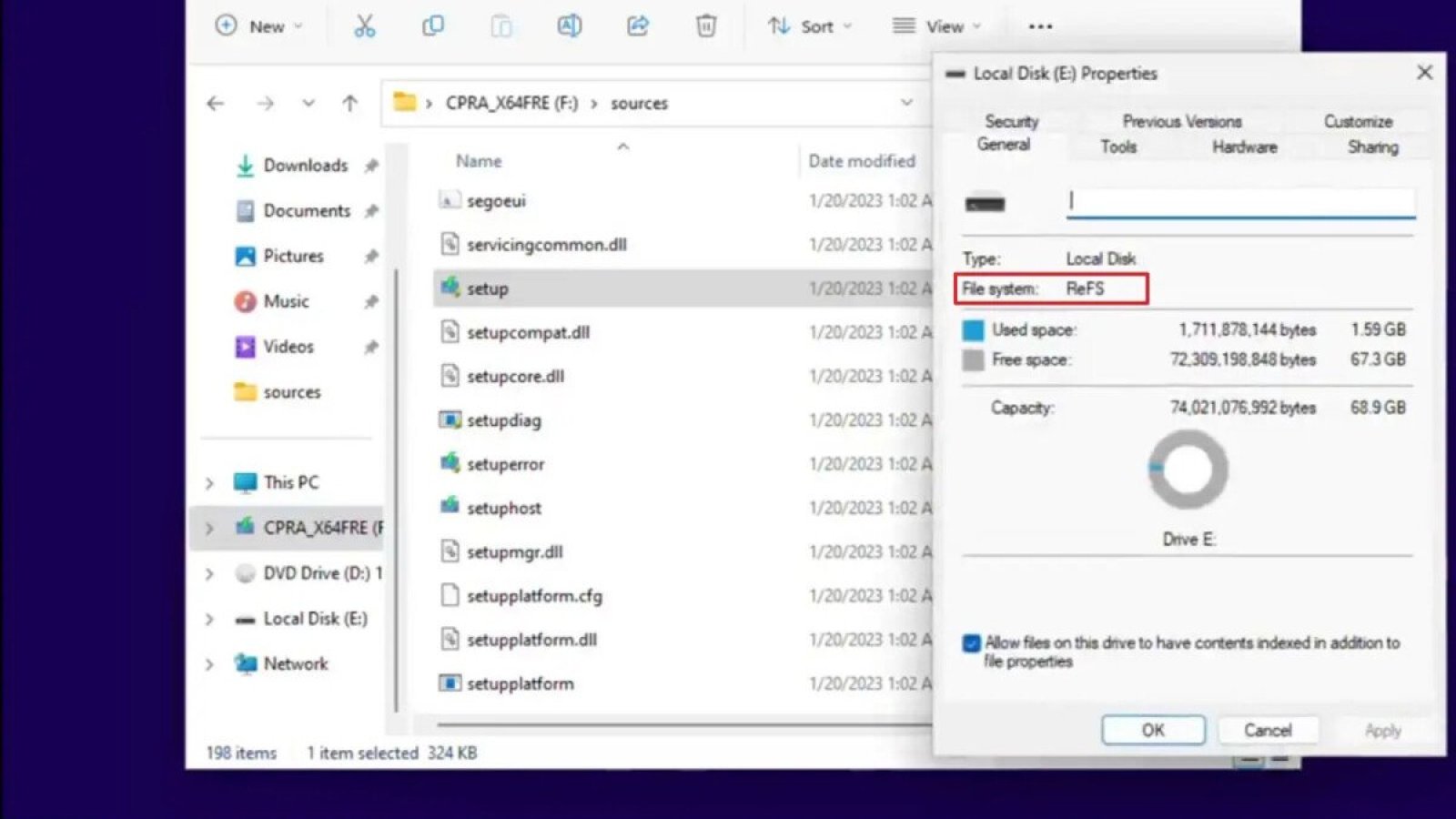Click the navigation pane vertical scrollbar

[x=396, y=489]
